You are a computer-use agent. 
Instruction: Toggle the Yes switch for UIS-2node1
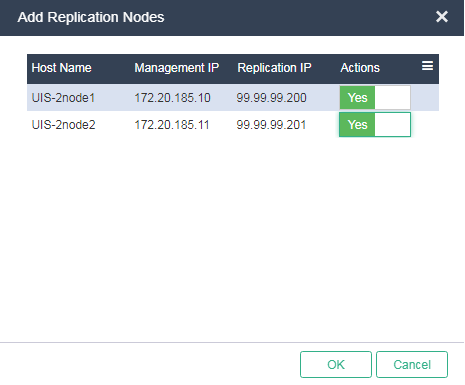point(375,98)
